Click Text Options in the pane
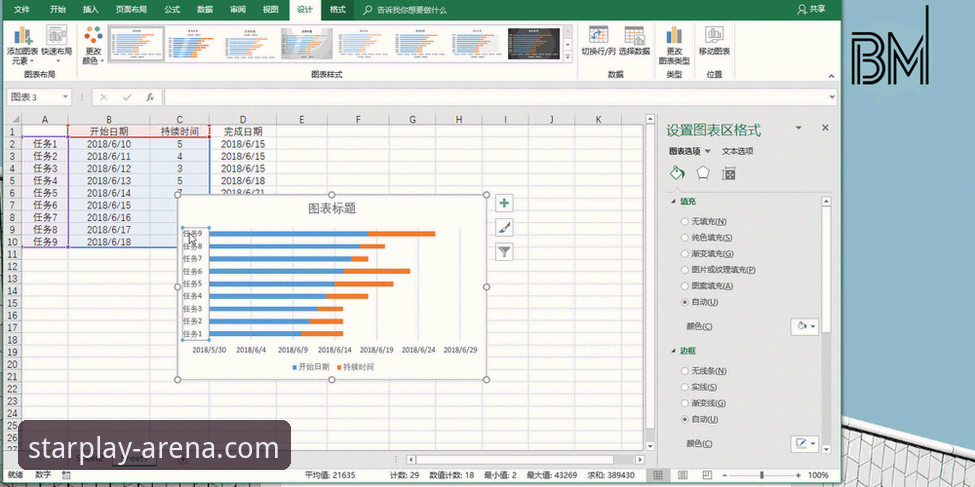 click(x=737, y=151)
